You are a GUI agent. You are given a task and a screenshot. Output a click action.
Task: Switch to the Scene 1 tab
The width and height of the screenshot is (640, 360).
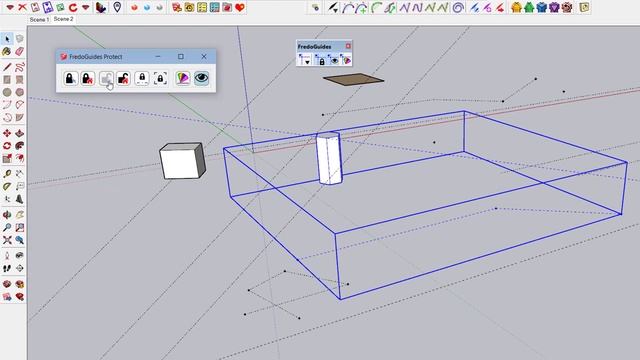[39, 19]
